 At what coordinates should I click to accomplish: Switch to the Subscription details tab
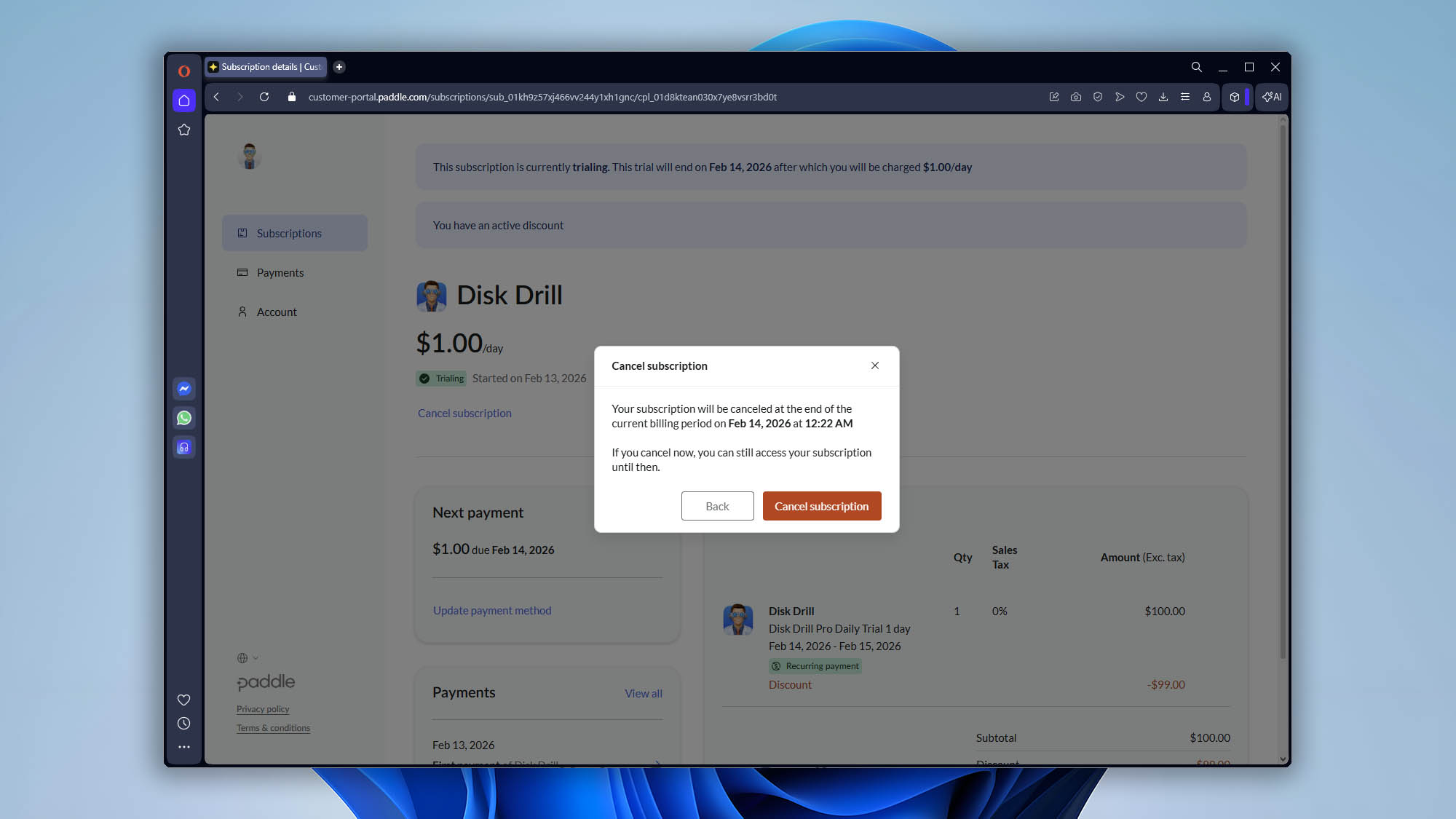pyautogui.click(x=266, y=67)
